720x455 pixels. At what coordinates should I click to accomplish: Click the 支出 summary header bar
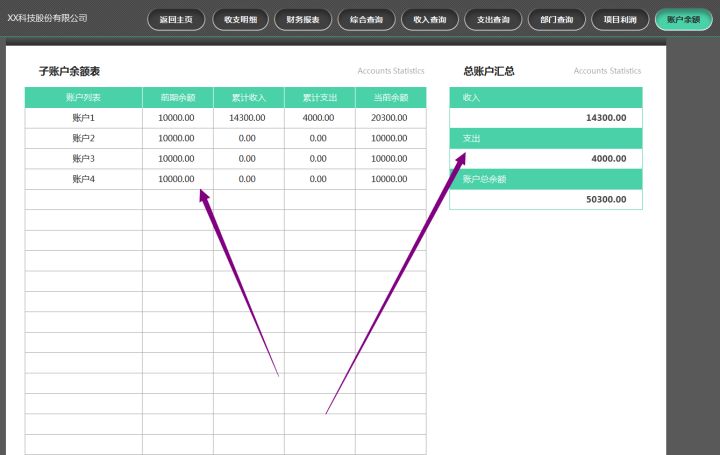(546, 138)
